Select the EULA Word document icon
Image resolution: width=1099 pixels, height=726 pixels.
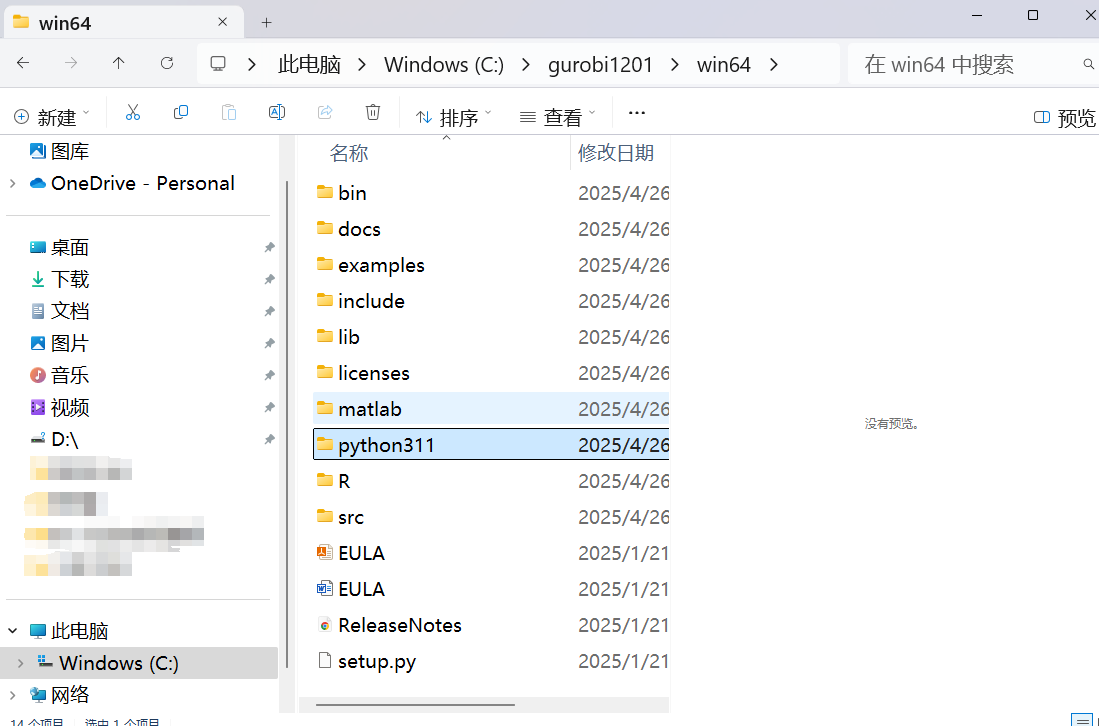[325, 589]
